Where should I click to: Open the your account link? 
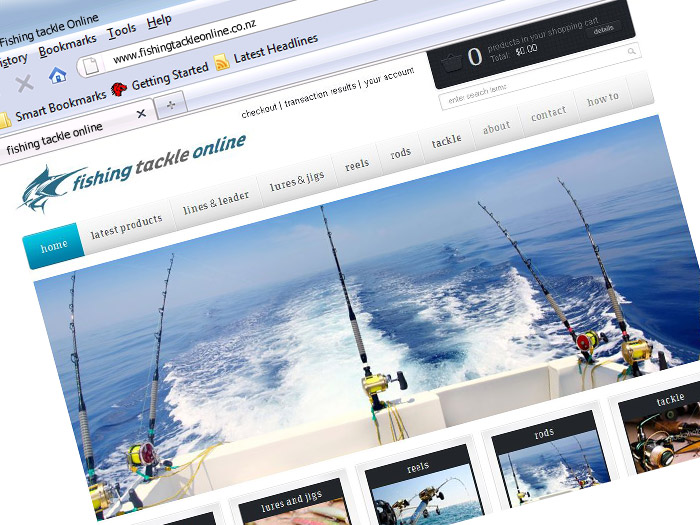[387, 82]
